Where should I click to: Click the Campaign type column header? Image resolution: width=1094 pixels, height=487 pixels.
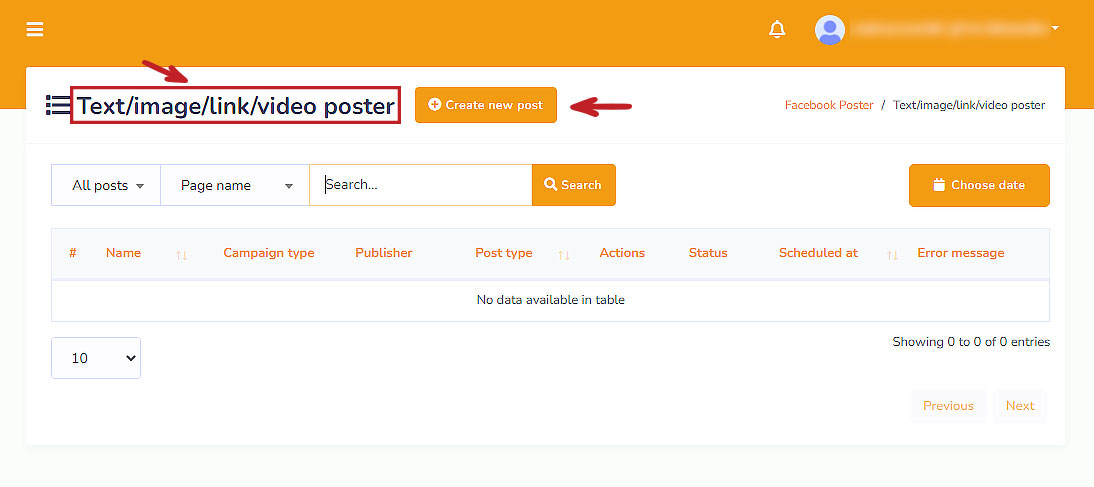[268, 253]
